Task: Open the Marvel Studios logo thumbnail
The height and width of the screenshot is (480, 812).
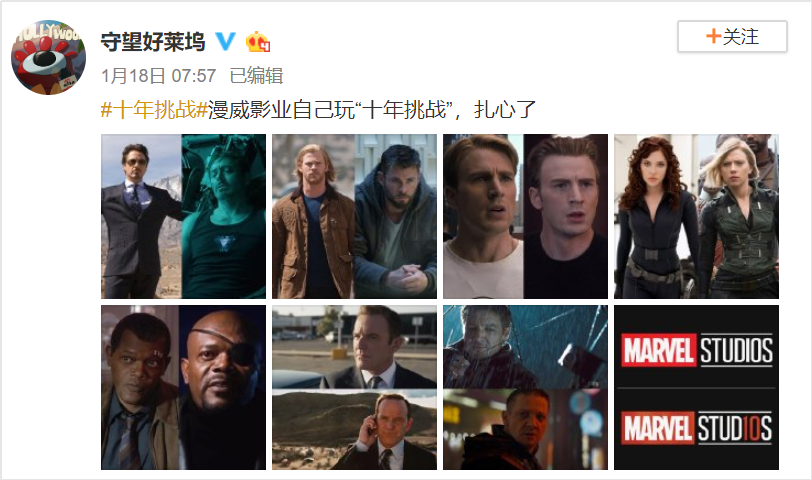Action: pyautogui.click(x=696, y=387)
